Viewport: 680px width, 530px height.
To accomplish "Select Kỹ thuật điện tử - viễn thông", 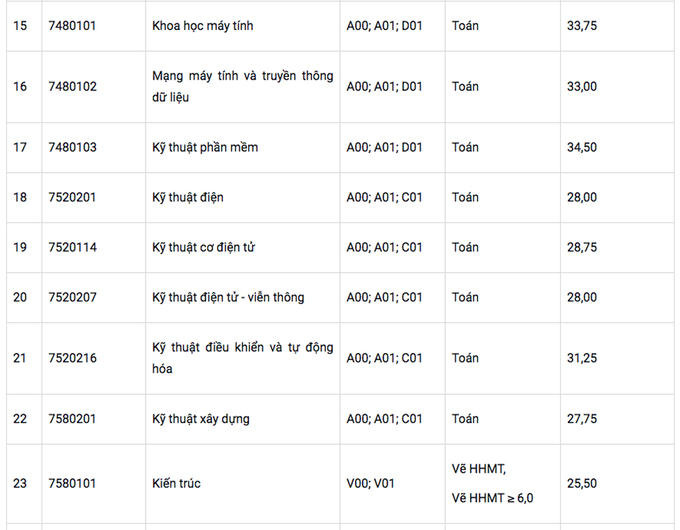I will 228,297.
